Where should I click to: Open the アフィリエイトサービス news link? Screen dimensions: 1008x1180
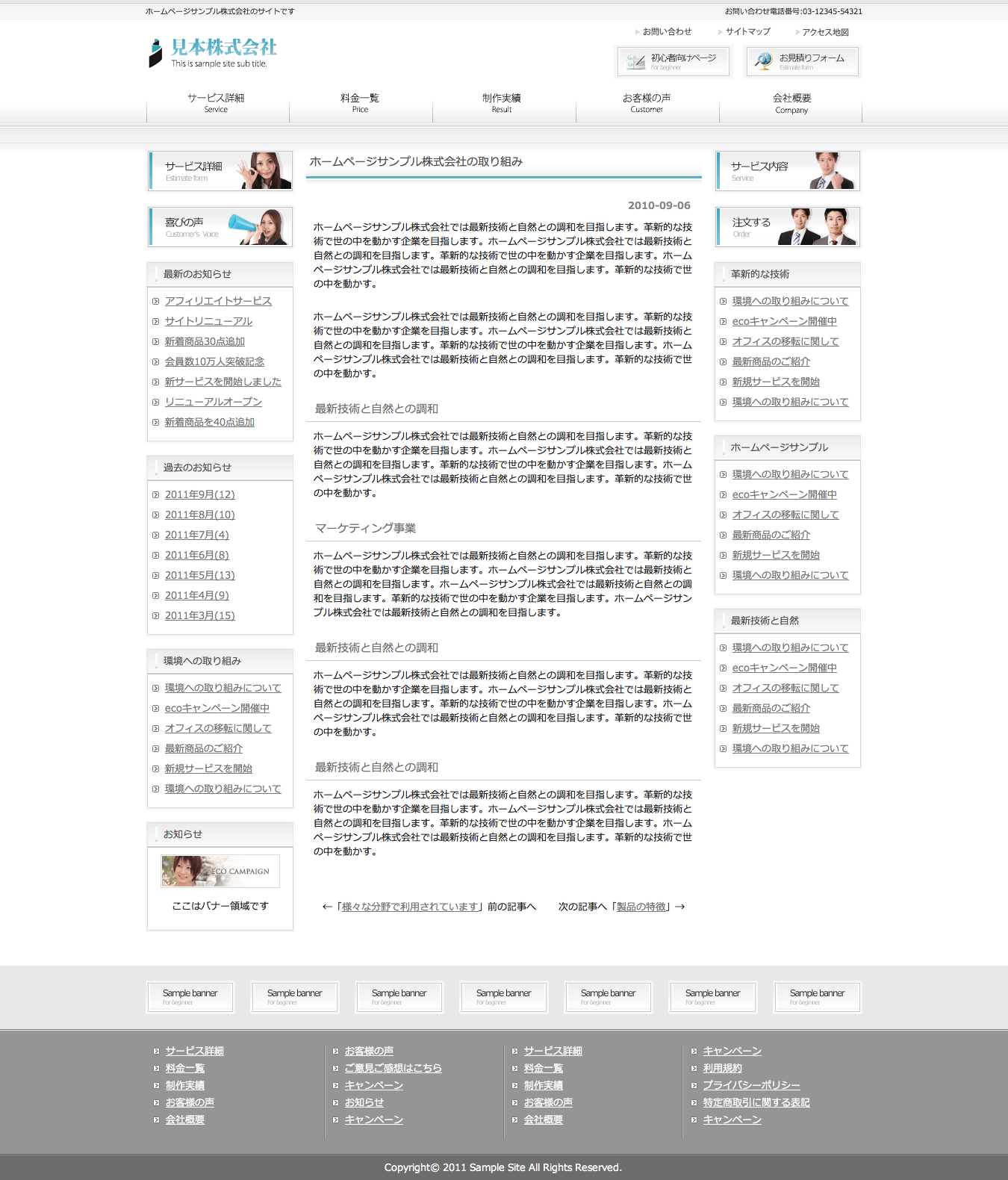click(218, 301)
